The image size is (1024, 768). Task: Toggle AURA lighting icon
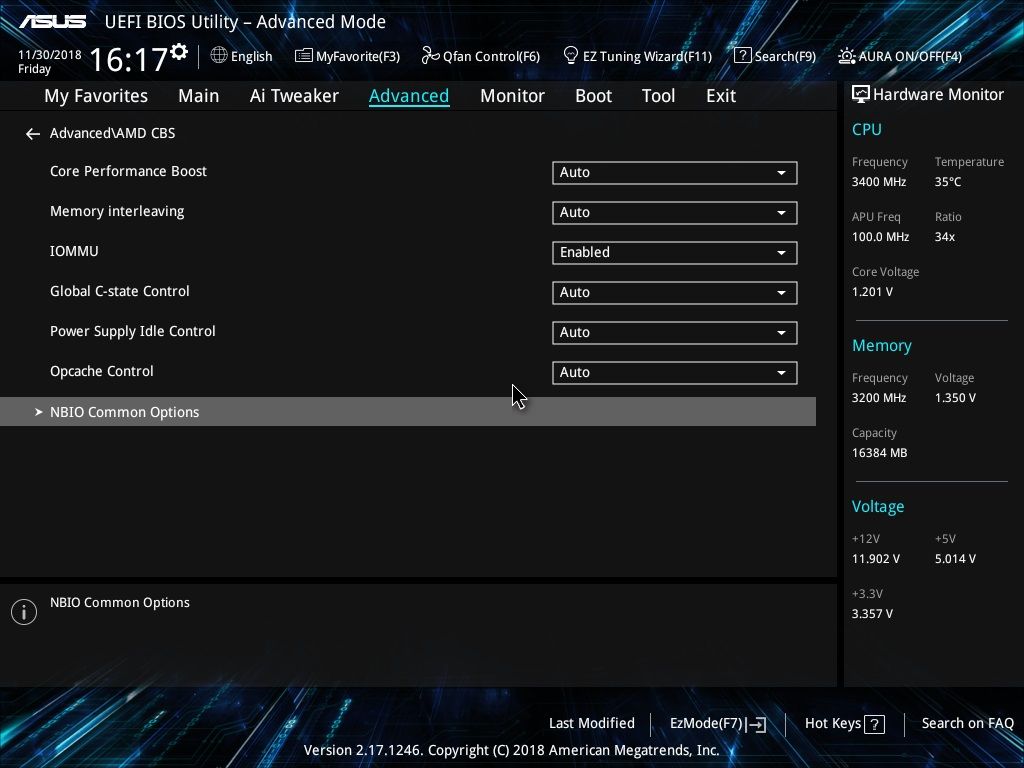[x=846, y=56]
